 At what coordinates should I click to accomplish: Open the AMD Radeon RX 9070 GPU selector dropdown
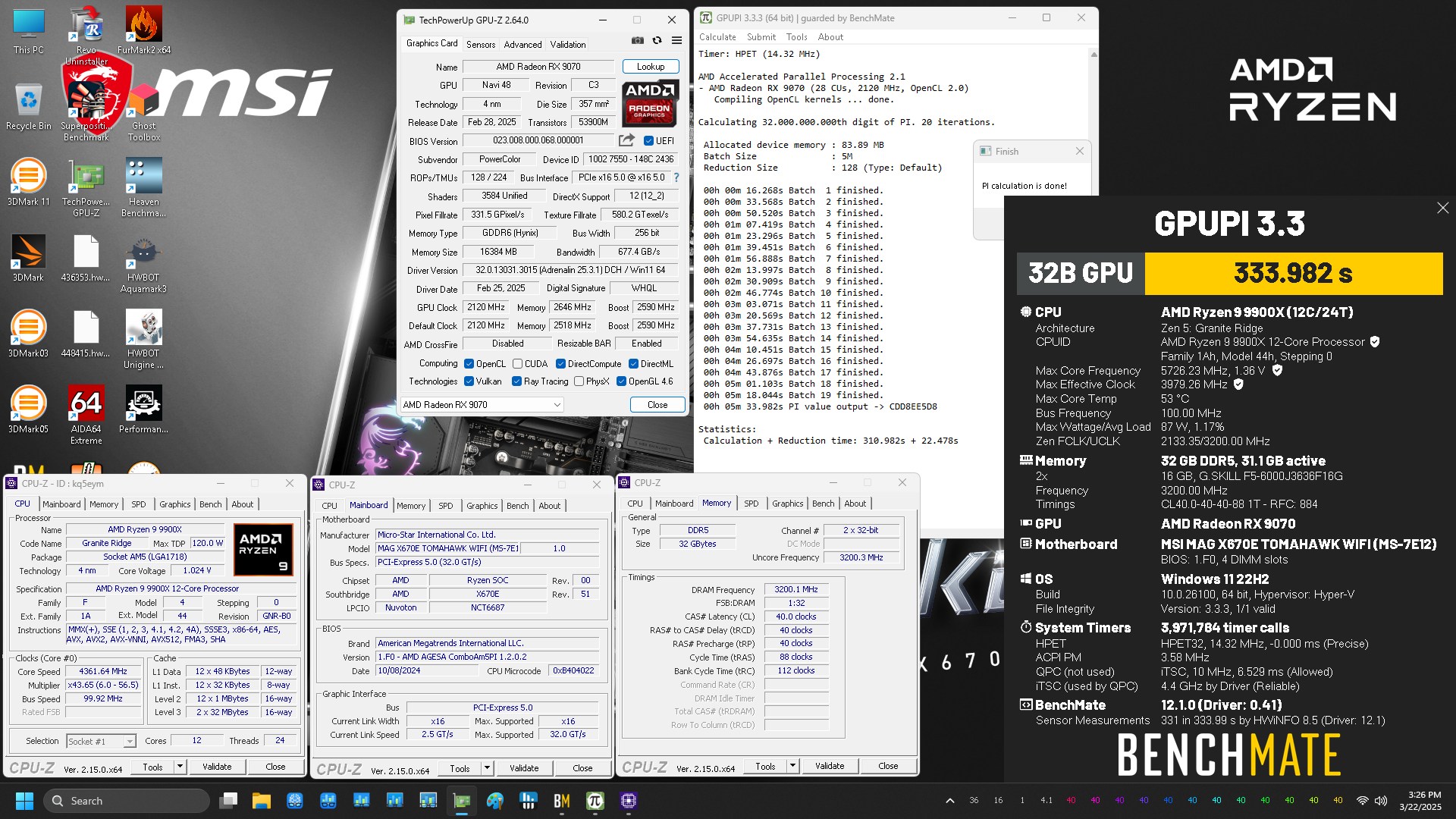[x=482, y=405]
